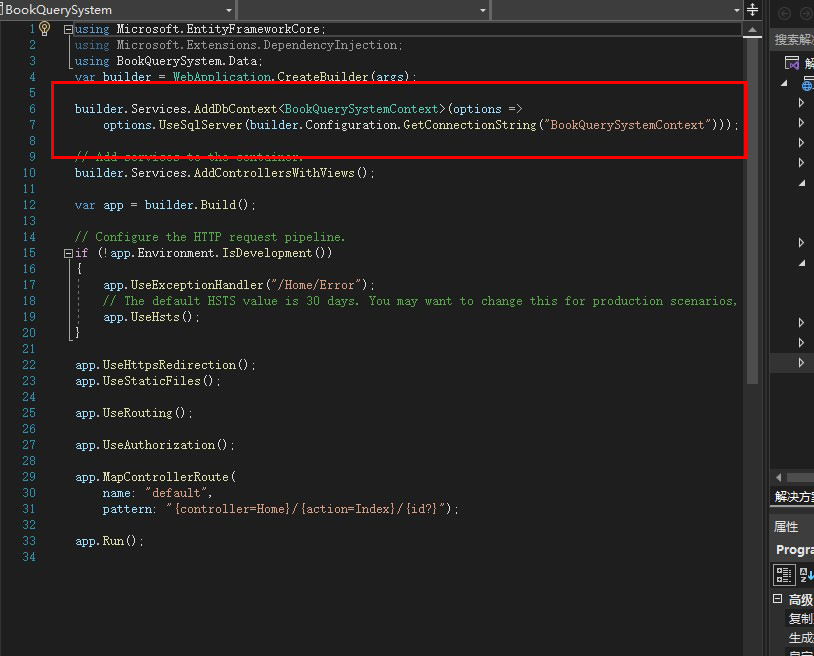Click the split editor window icon
Viewport: 814px width, 656px height.
coord(752,9)
